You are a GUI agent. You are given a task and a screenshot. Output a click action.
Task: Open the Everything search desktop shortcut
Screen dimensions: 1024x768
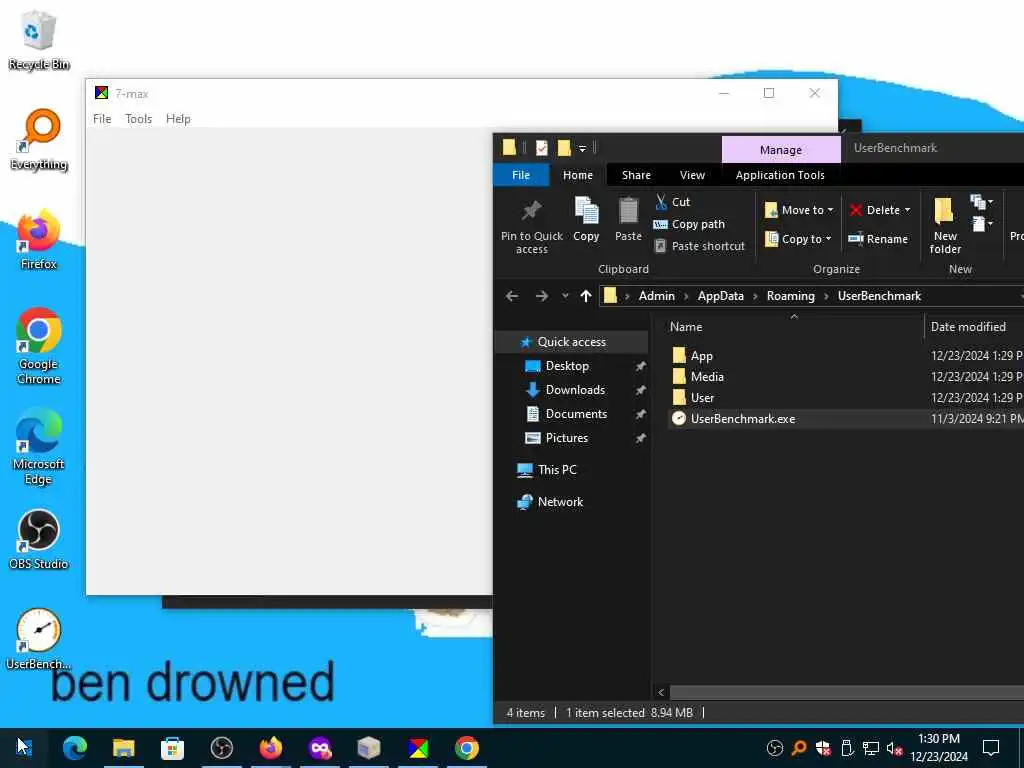pos(39,140)
